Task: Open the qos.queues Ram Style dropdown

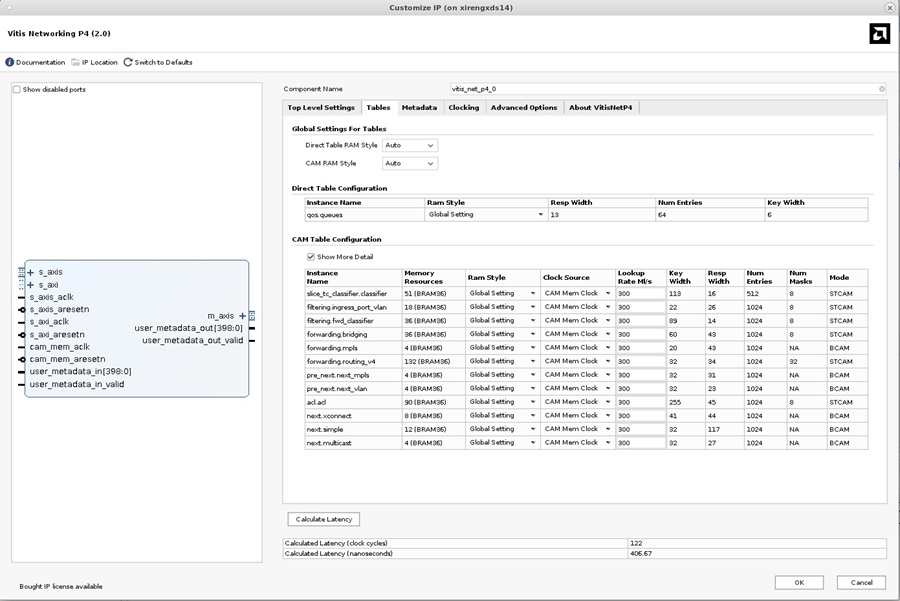Action: [x=486, y=215]
